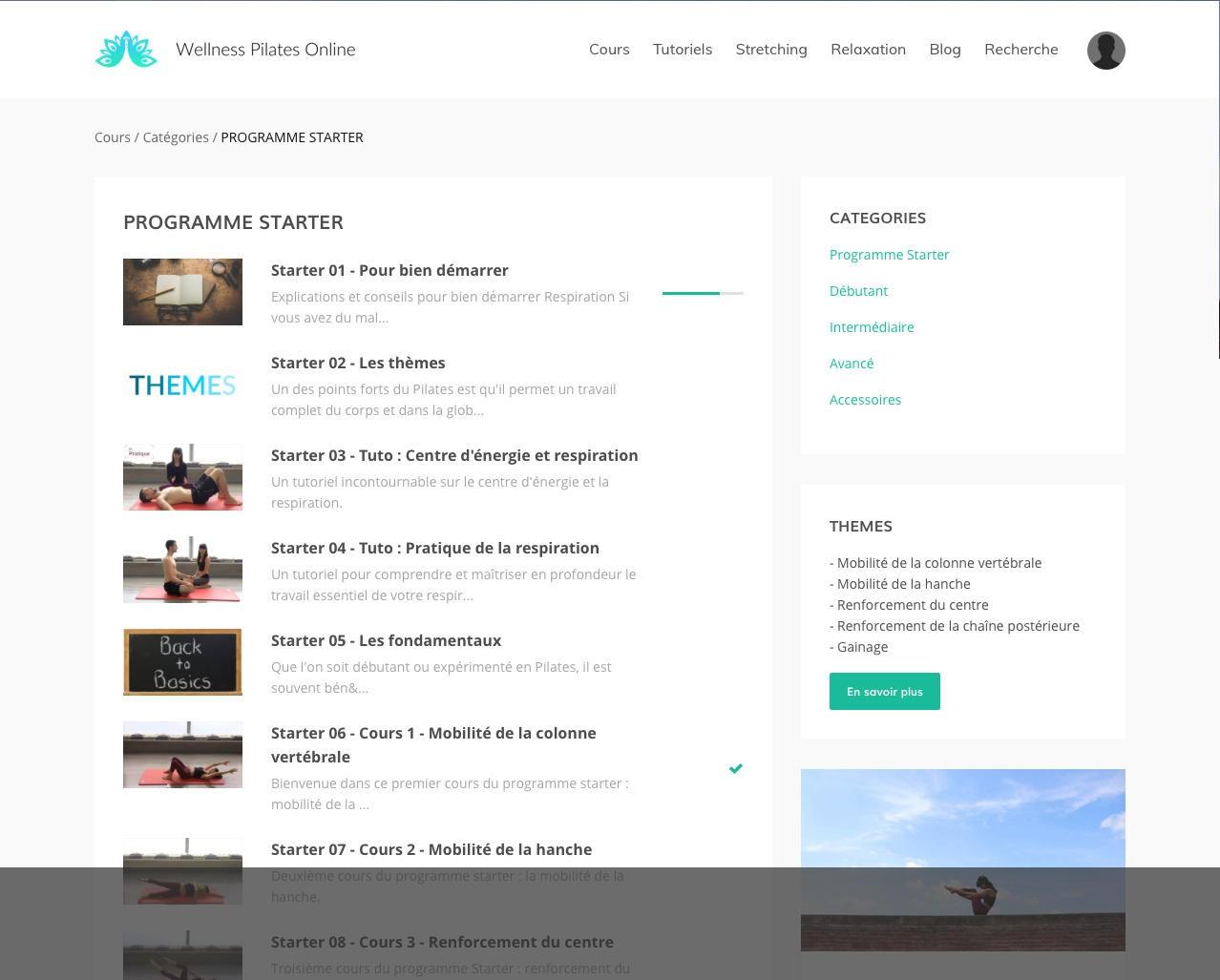The image size is (1220, 980).
Task: Click 'Renforcement de la chaîne postérieure' text
Action: coord(958,626)
